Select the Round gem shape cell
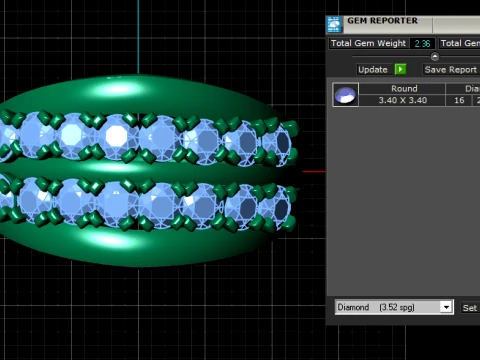This screenshot has width=480, height=360. (402, 89)
